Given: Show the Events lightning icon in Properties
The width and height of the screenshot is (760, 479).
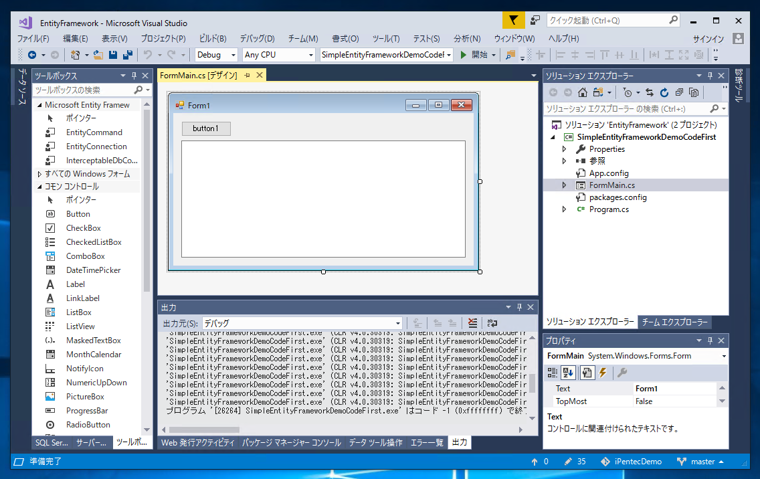Looking at the screenshot, I should click(x=603, y=372).
